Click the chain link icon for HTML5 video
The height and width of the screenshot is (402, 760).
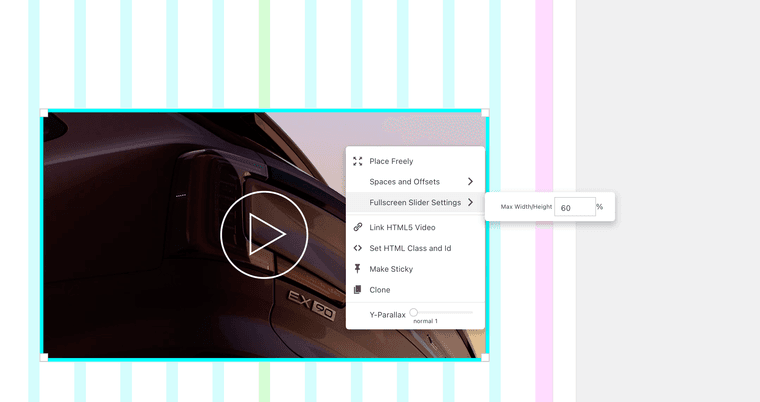pyautogui.click(x=358, y=227)
